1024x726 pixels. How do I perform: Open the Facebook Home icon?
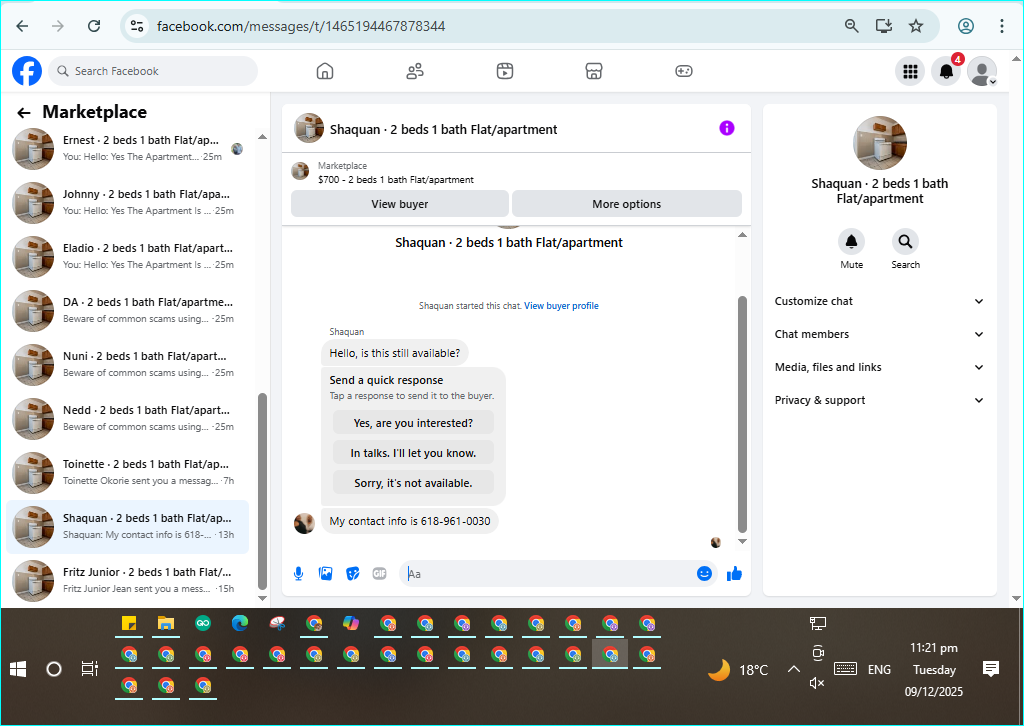[325, 71]
